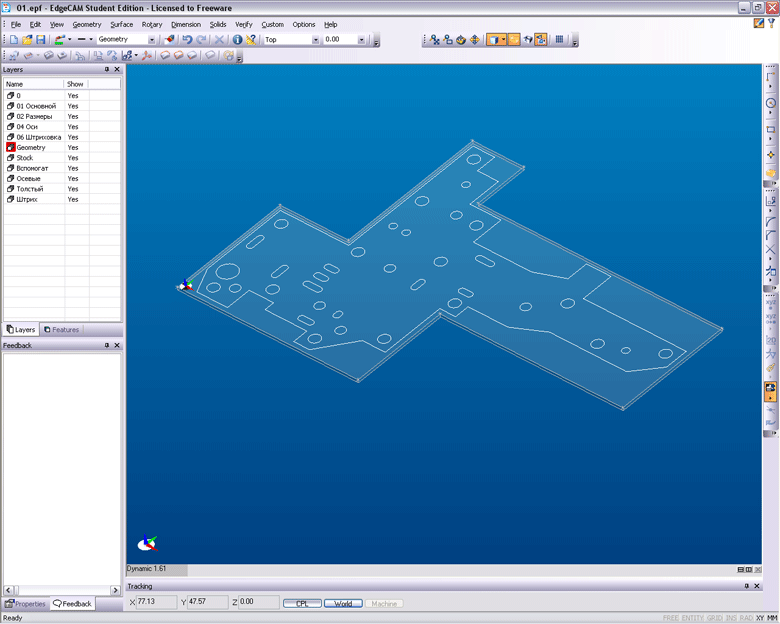780x624 pixels.
Task: Switch to the Features tab
Action: click(x=61, y=329)
